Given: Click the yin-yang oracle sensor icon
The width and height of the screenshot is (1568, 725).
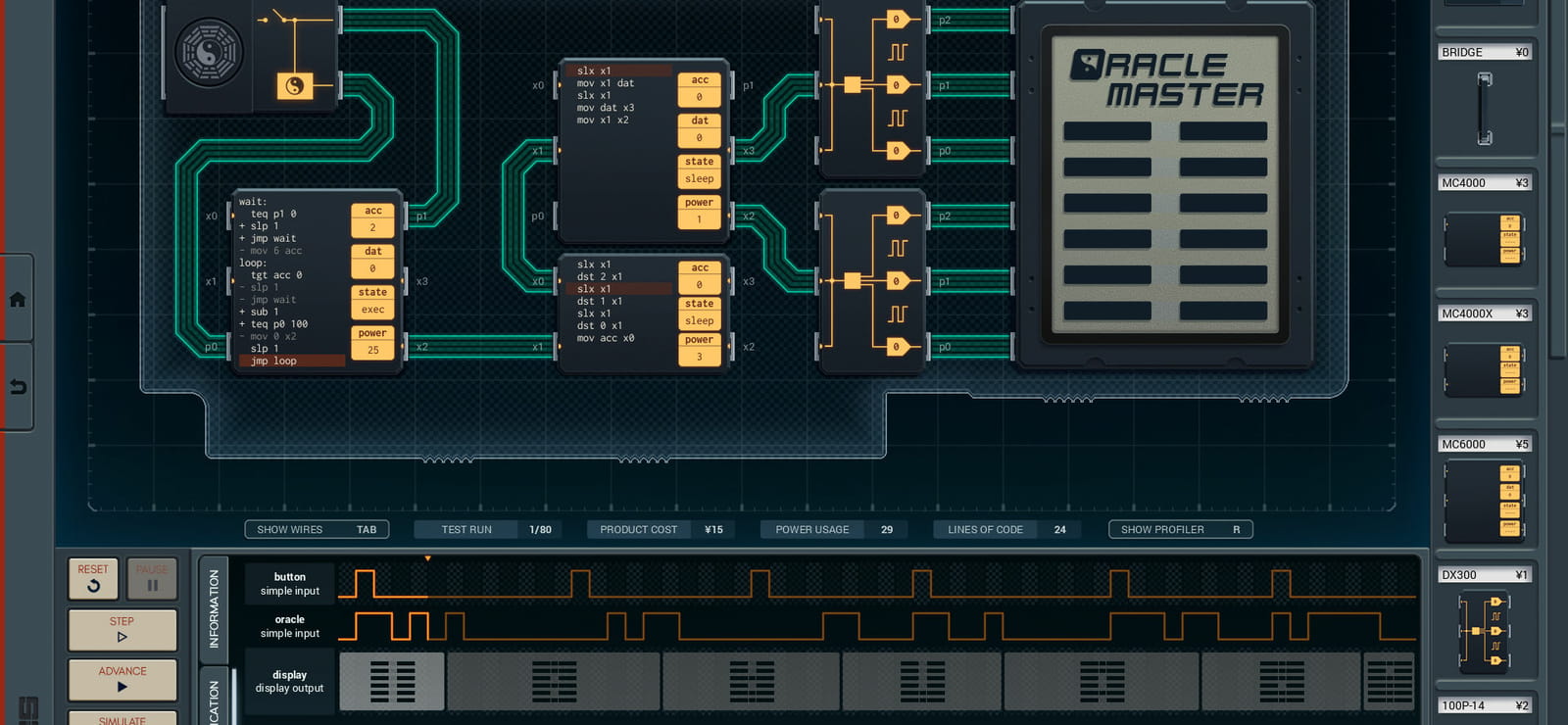Looking at the screenshot, I should 208,53.
